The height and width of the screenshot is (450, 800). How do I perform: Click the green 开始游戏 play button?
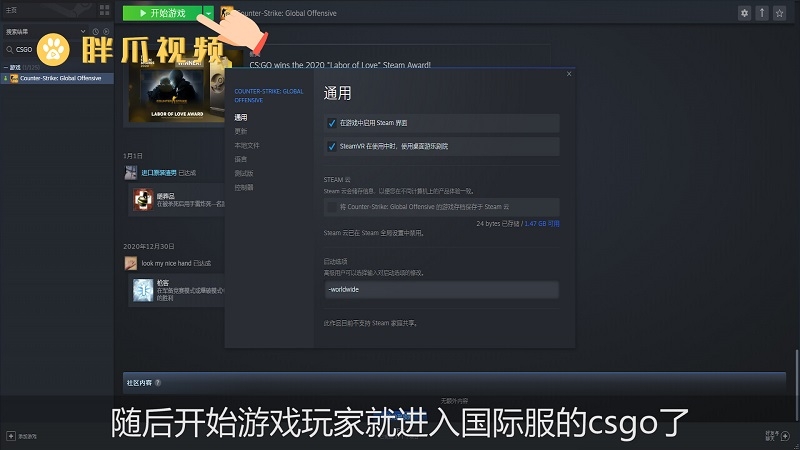[x=162, y=13]
